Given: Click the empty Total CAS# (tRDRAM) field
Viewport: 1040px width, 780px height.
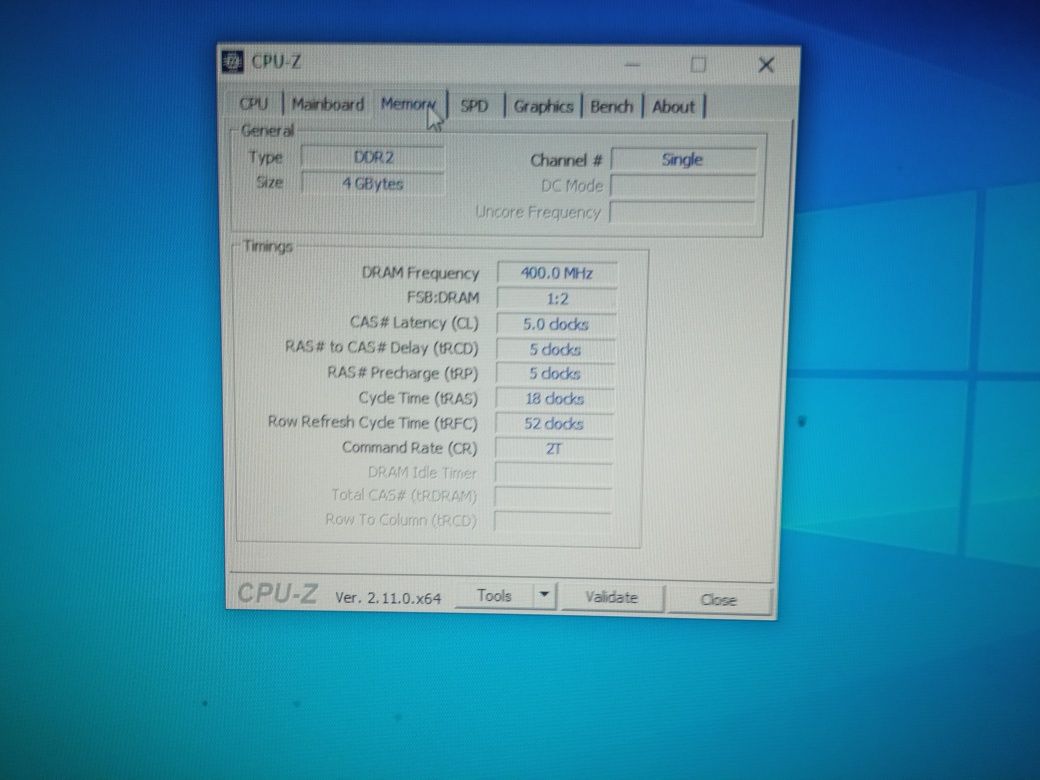Looking at the screenshot, I should pyautogui.click(x=552, y=497).
